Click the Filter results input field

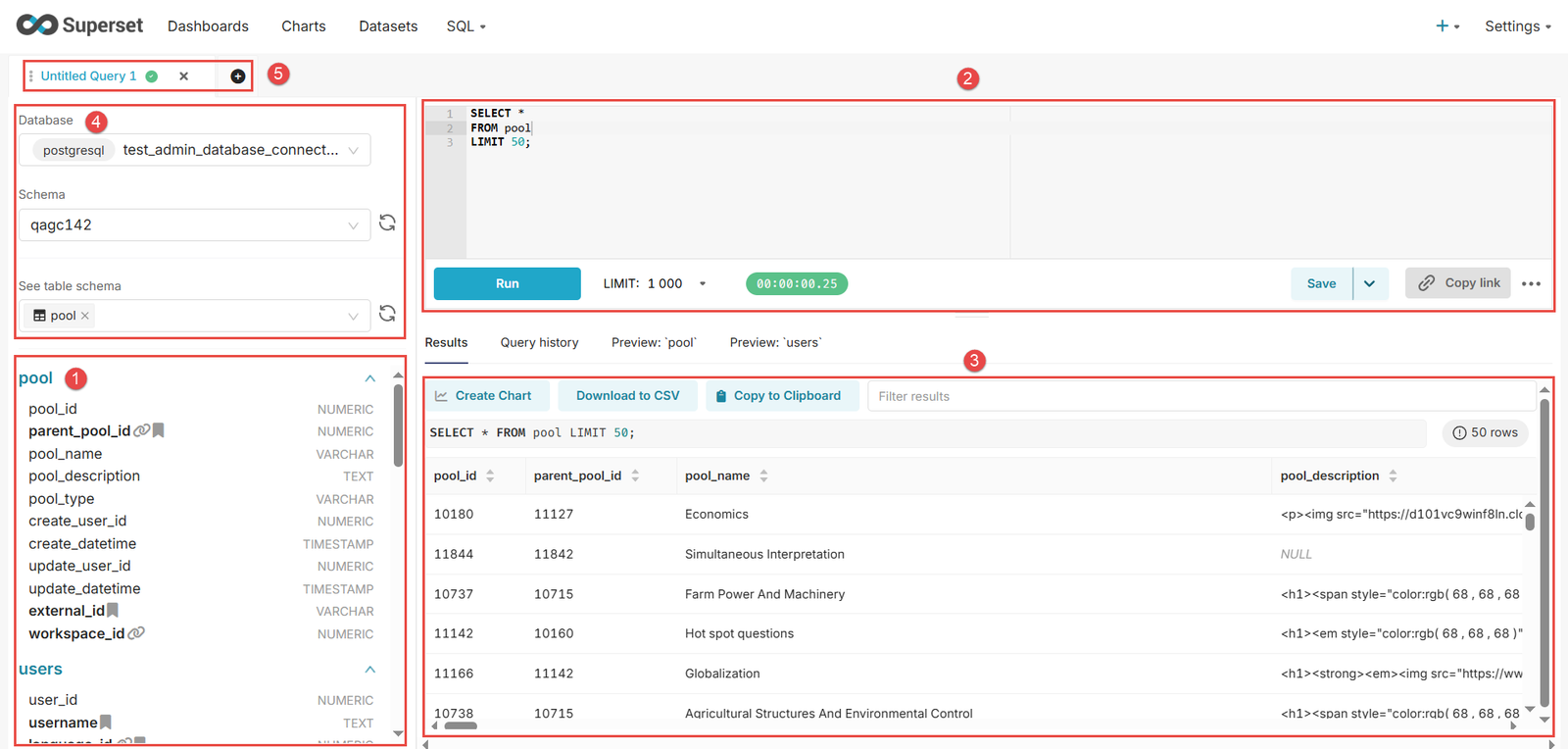point(1200,397)
